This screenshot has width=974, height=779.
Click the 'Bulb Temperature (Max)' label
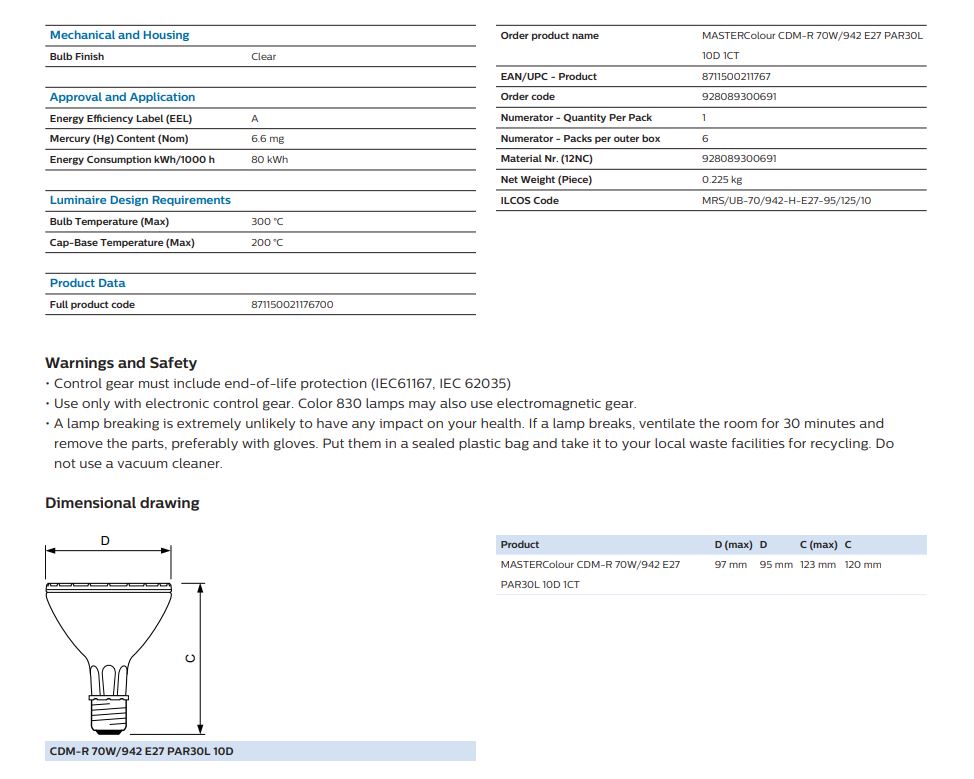pyautogui.click(x=109, y=222)
